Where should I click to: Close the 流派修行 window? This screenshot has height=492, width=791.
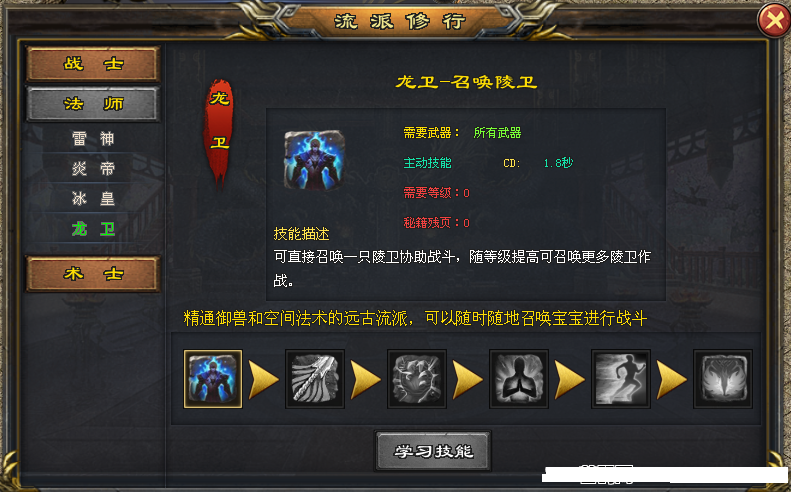point(774,21)
